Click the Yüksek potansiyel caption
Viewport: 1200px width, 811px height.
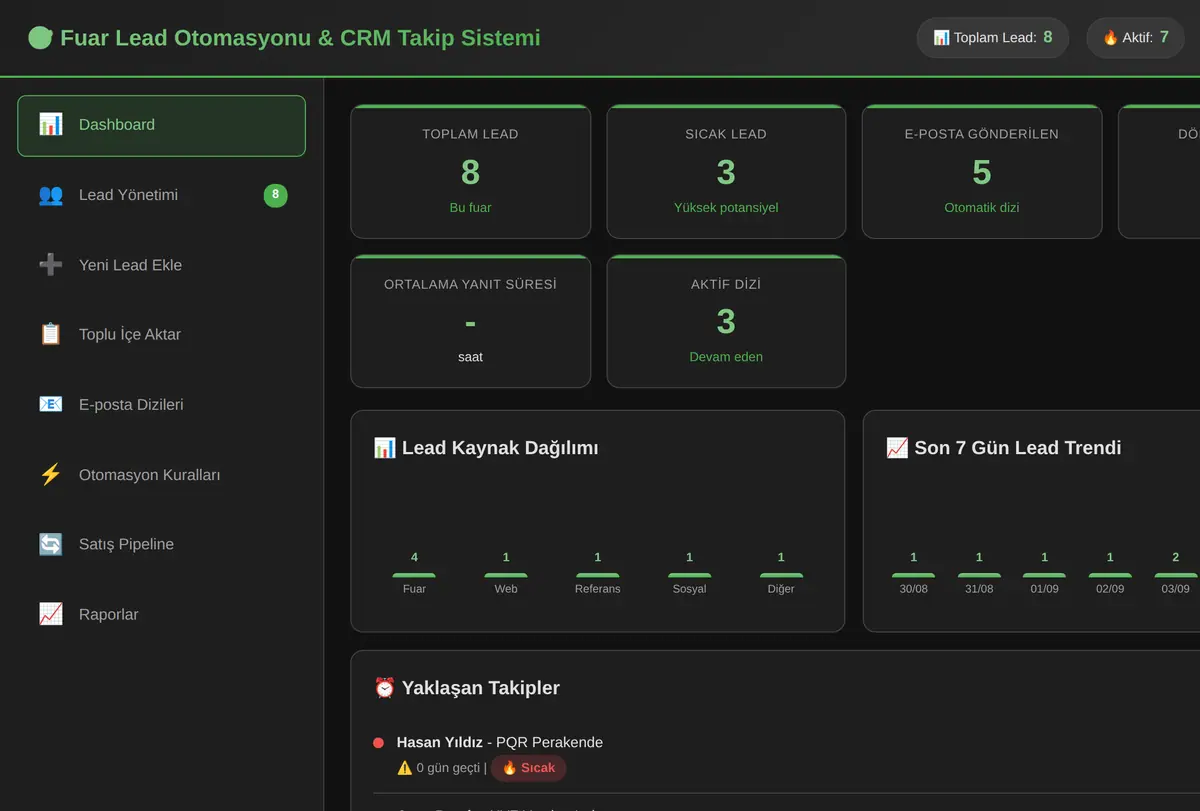tap(726, 208)
